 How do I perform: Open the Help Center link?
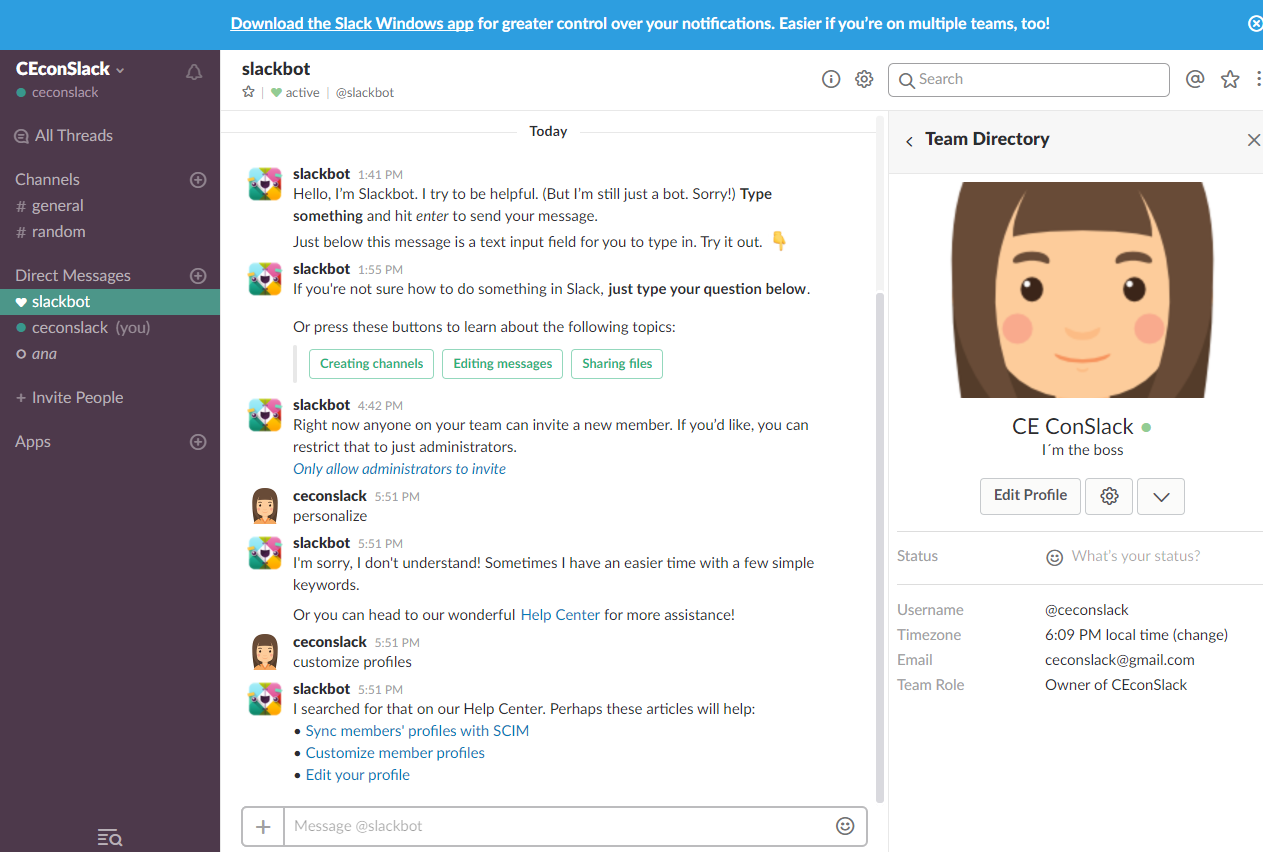coord(560,615)
